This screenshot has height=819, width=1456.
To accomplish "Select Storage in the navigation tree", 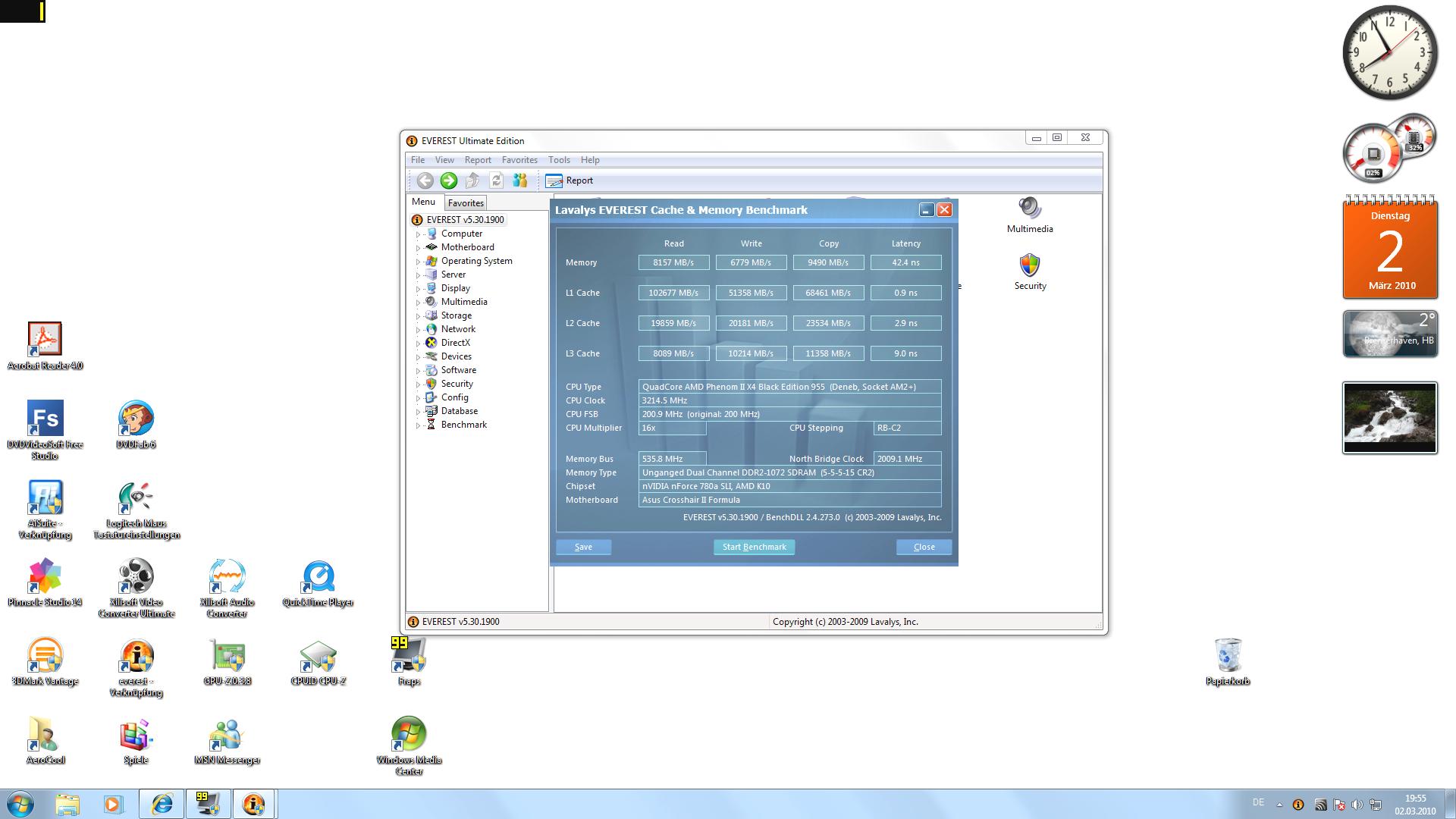I will (x=456, y=315).
